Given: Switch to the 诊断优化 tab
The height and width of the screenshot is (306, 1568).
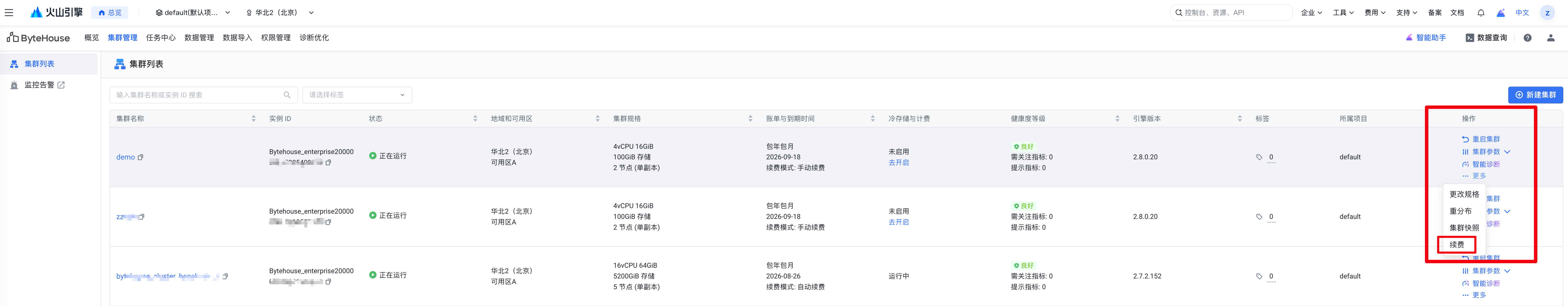Looking at the screenshot, I should point(314,38).
